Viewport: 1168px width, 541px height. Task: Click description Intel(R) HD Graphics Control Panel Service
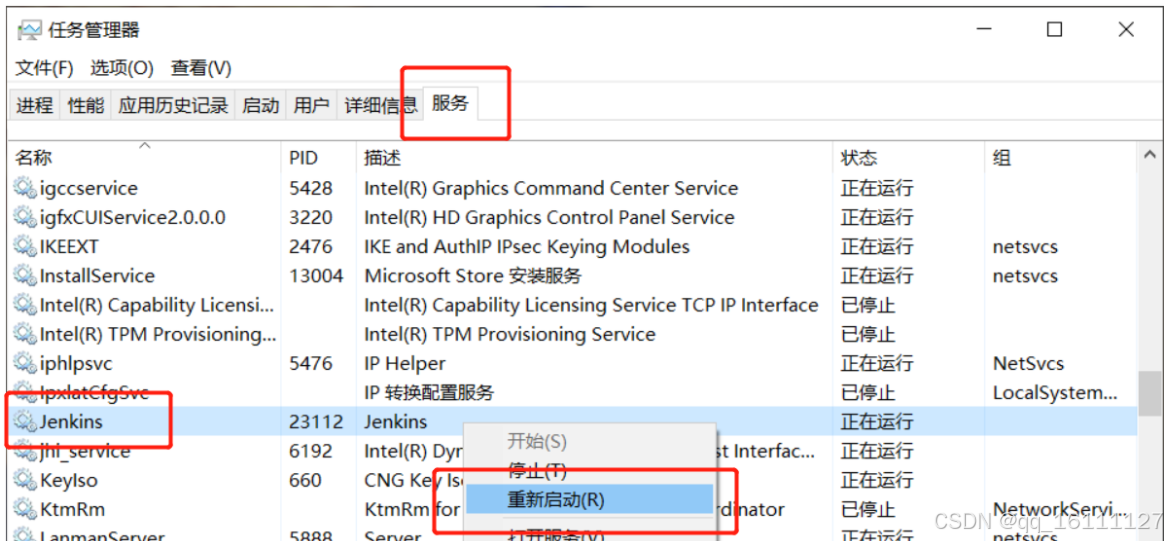pos(550,218)
